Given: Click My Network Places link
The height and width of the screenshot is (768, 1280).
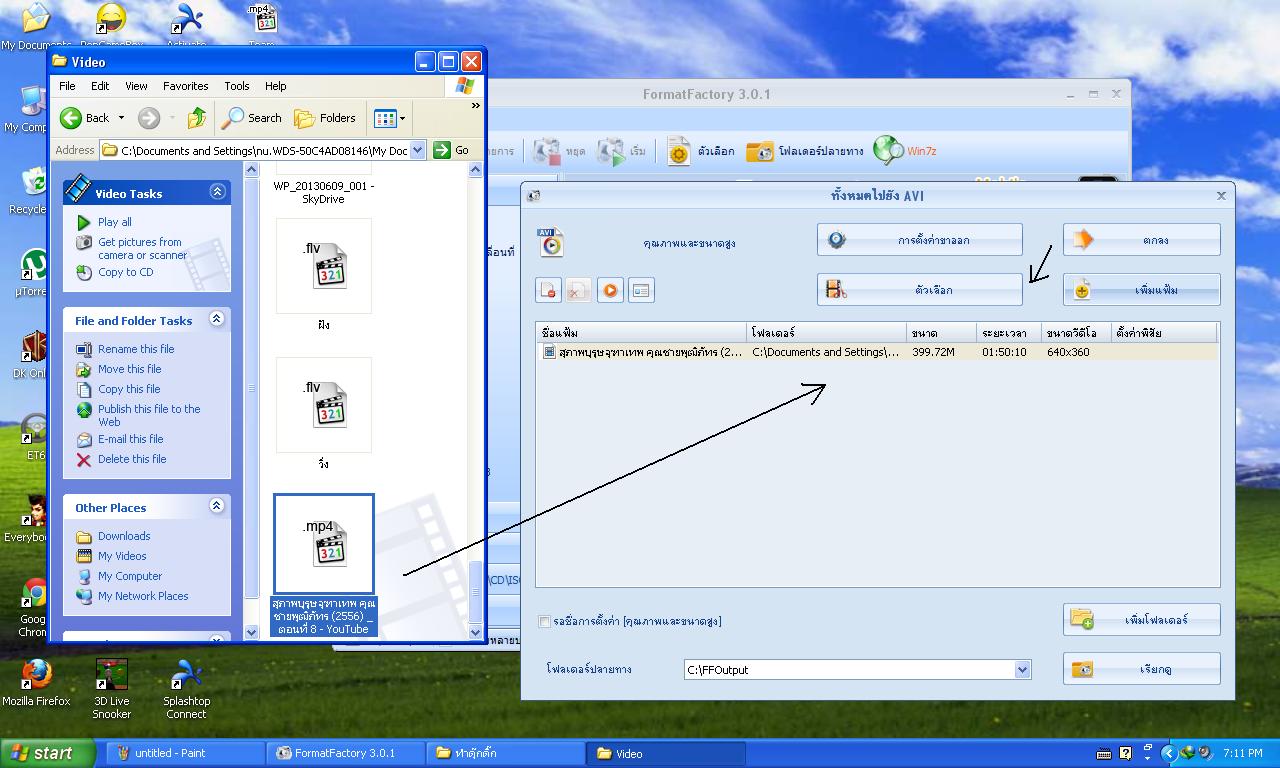Looking at the screenshot, I should (143, 596).
